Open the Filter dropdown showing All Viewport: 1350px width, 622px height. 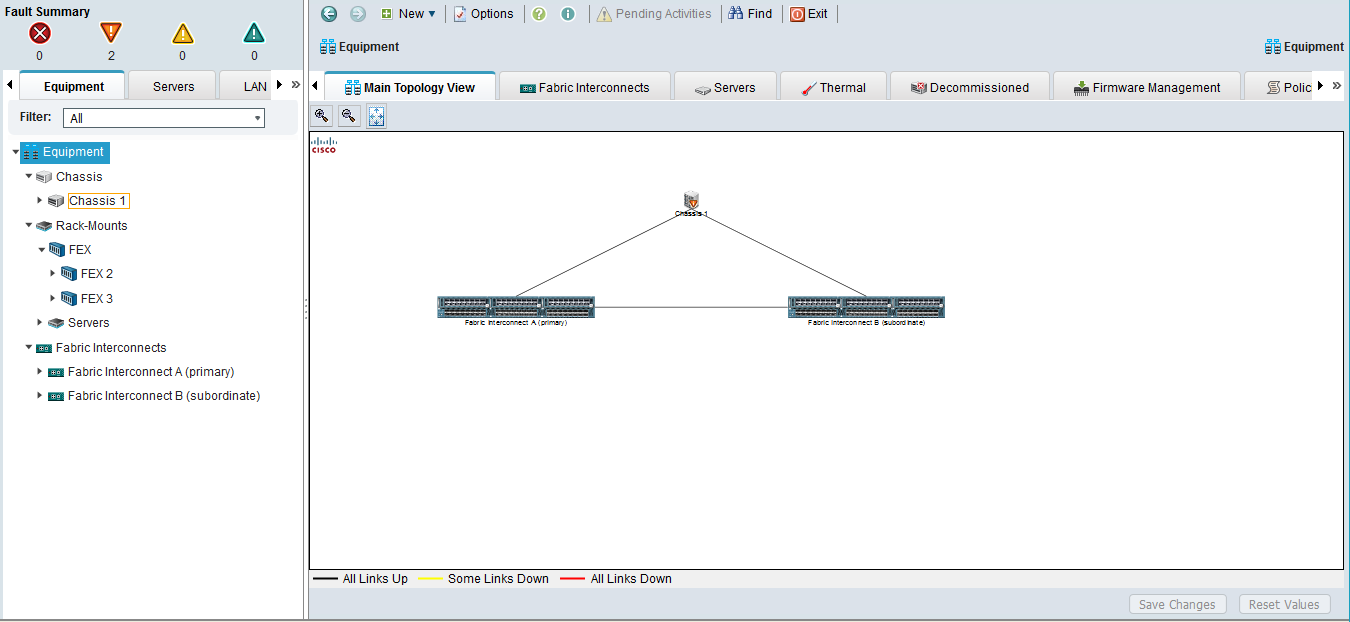164,118
